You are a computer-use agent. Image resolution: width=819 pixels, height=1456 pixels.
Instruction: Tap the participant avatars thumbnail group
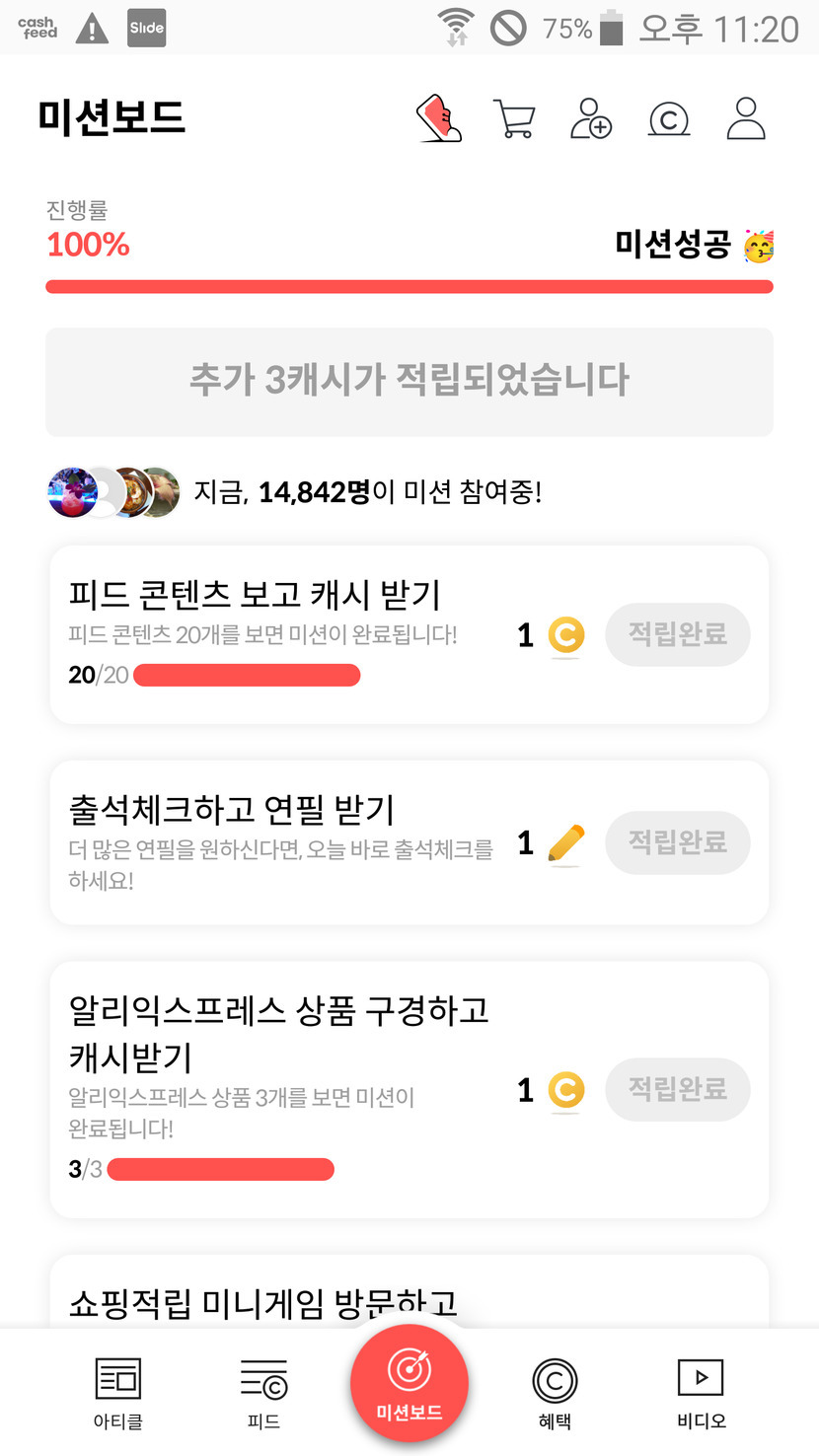(x=113, y=492)
